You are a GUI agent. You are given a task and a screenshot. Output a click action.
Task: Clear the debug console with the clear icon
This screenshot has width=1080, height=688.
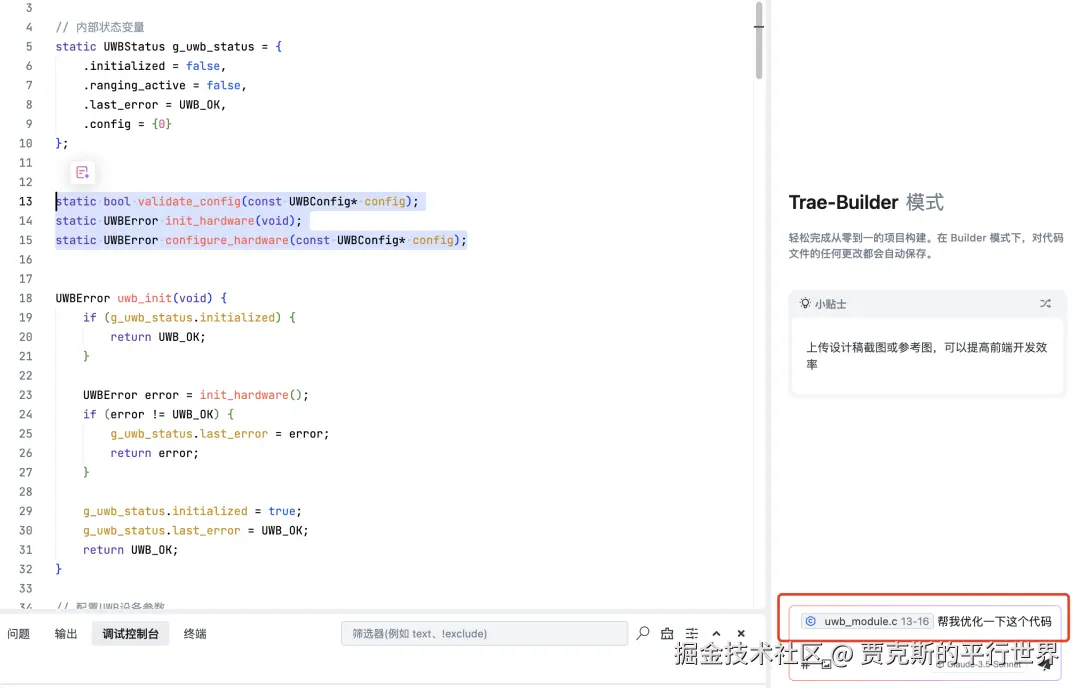point(667,633)
